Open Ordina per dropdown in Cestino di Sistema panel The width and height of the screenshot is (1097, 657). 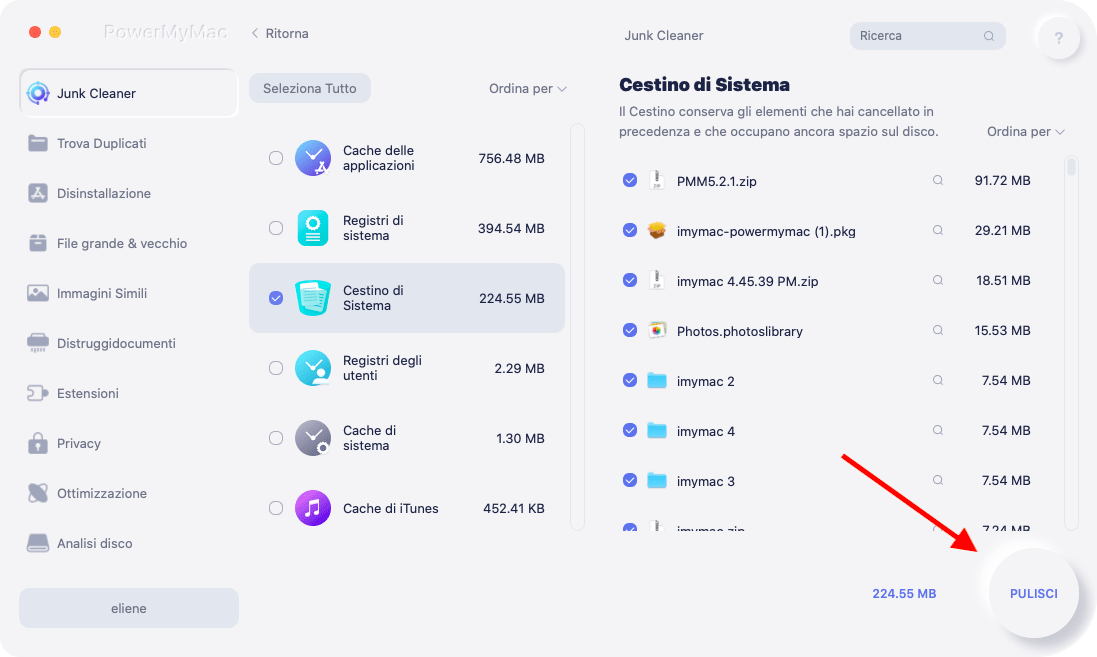pyautogui.click(x=1026, y=132)
